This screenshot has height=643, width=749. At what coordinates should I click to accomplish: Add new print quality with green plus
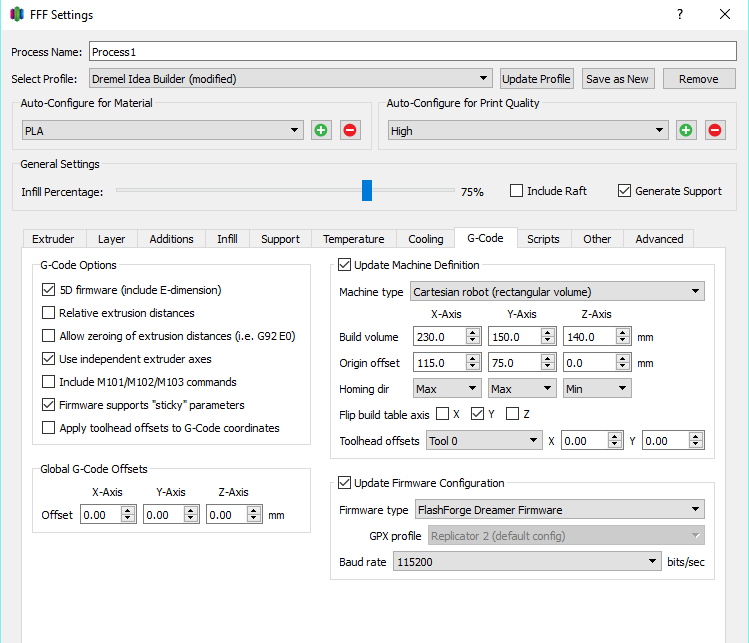pos(687,130)
